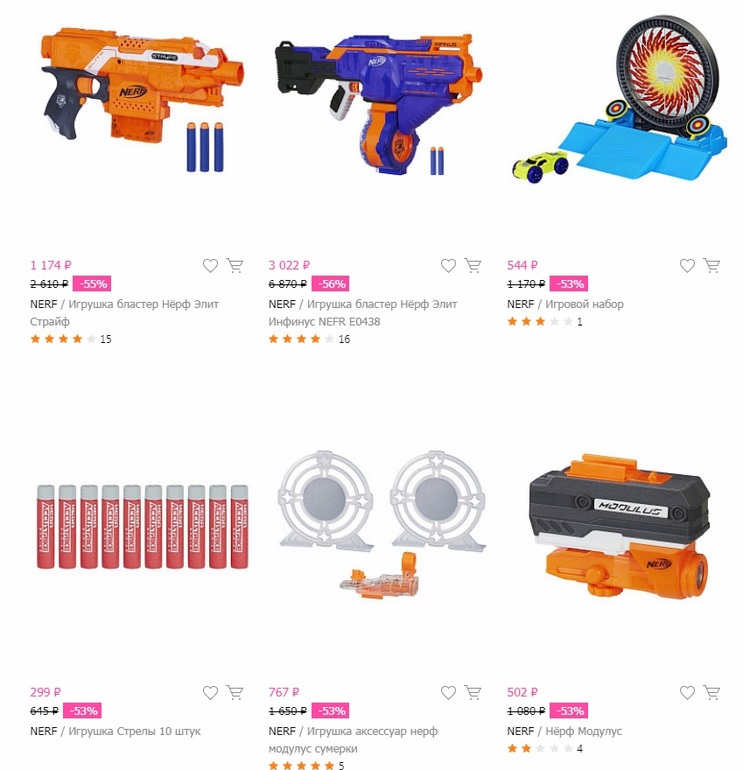
Task: Add the 544 ₽ game set to cart
Action: [x=712, y=266]
